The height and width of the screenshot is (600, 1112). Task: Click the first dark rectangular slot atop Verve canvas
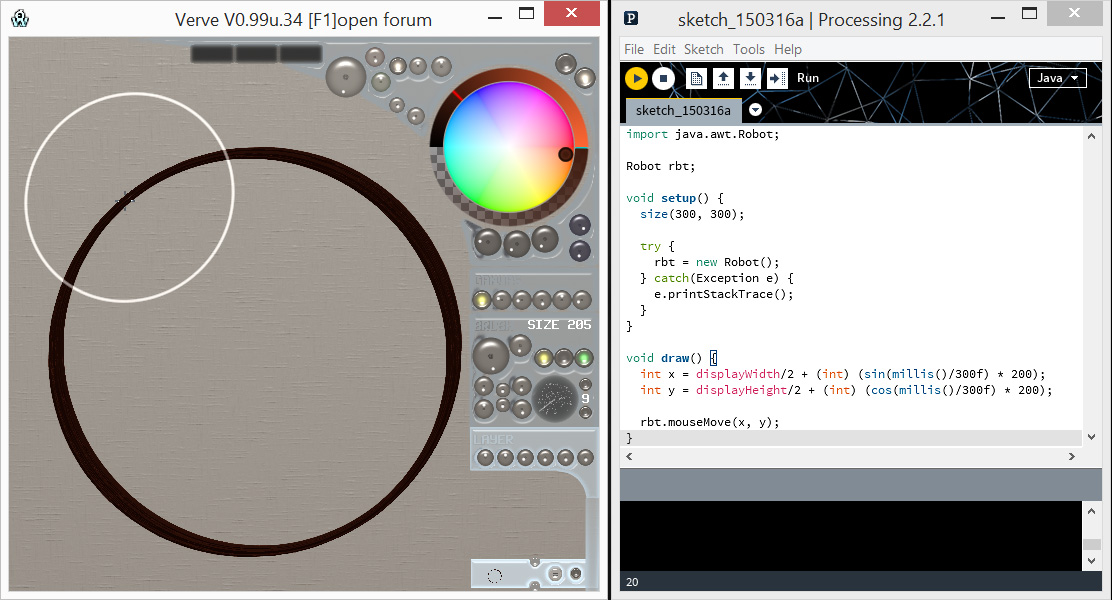point(211,54)
